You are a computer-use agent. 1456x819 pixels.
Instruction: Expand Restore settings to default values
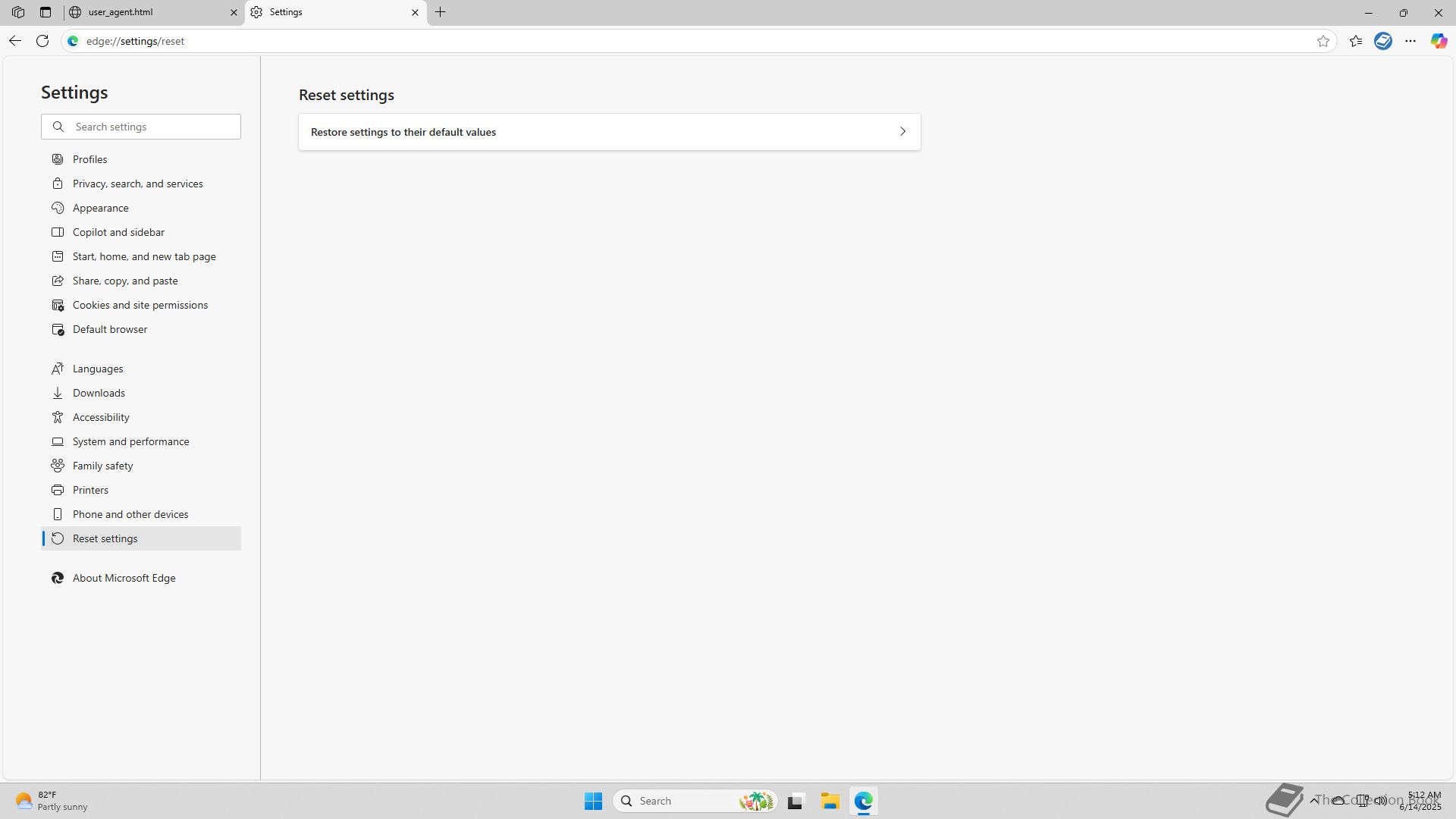(x=609, y=132)
